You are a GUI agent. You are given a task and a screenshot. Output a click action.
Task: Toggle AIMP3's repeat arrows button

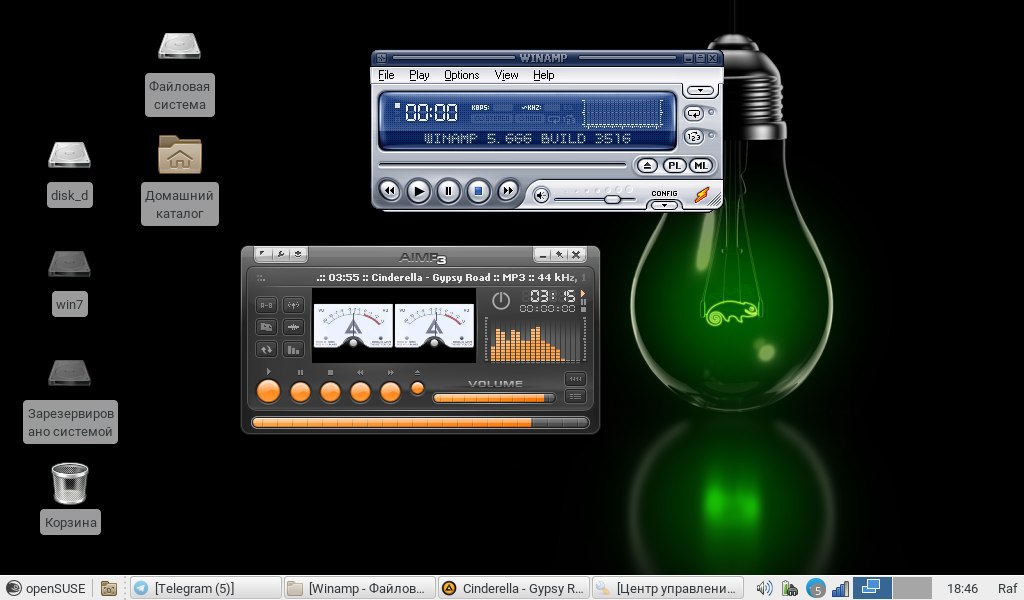click(x=266, y=349)
